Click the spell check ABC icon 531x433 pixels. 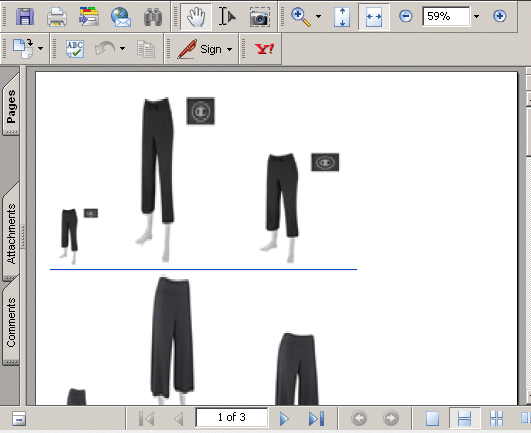[75, 49]
